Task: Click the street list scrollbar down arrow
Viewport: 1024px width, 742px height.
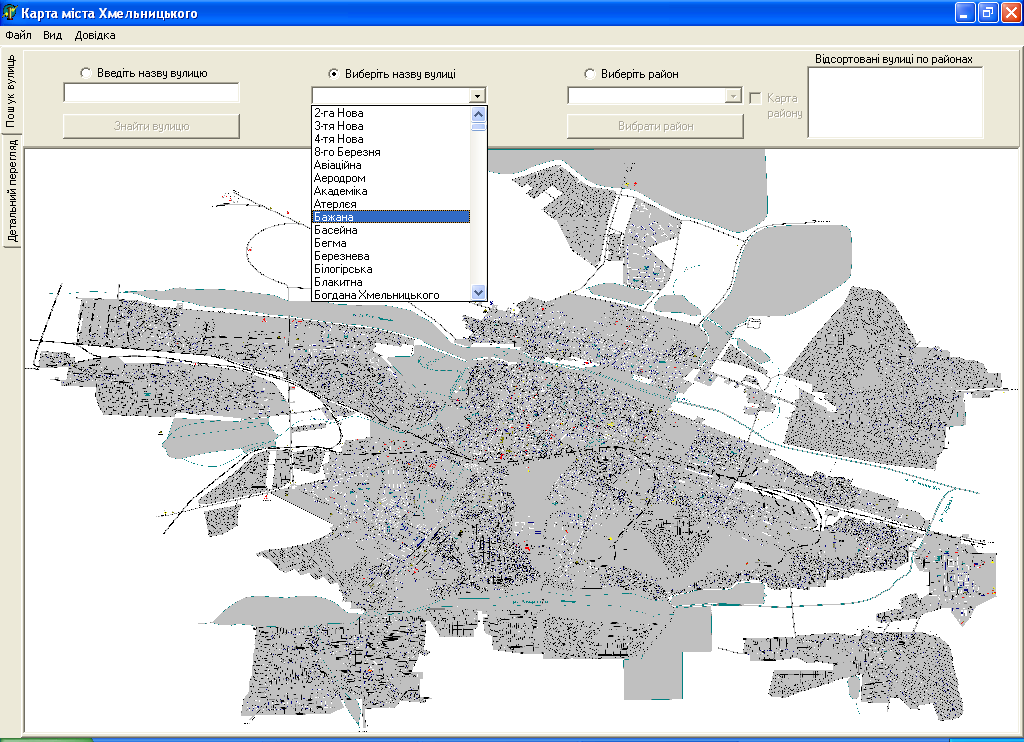Action: pos(478,292)
